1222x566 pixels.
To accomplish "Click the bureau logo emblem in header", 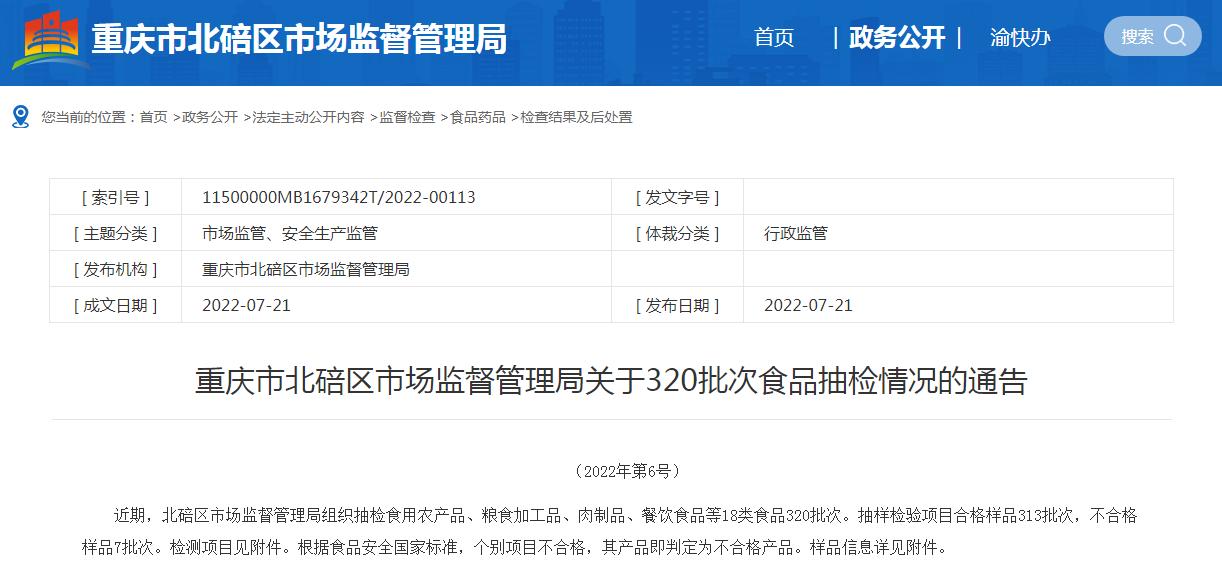I will 50,40.
